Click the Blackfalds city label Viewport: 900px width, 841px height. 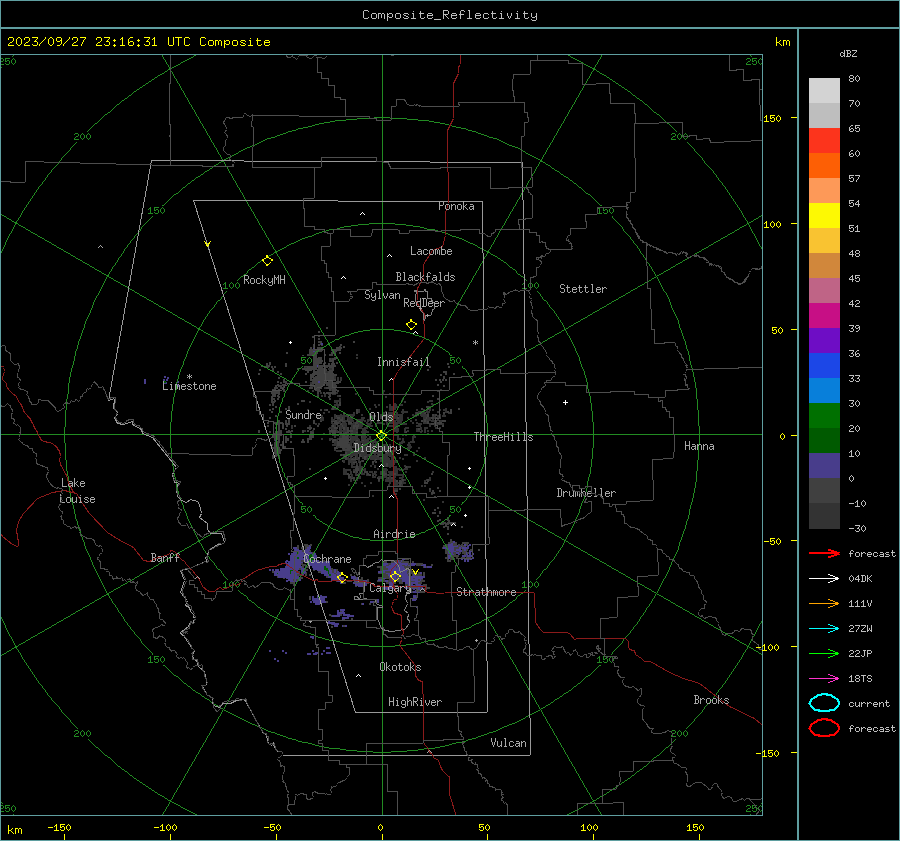425,277
